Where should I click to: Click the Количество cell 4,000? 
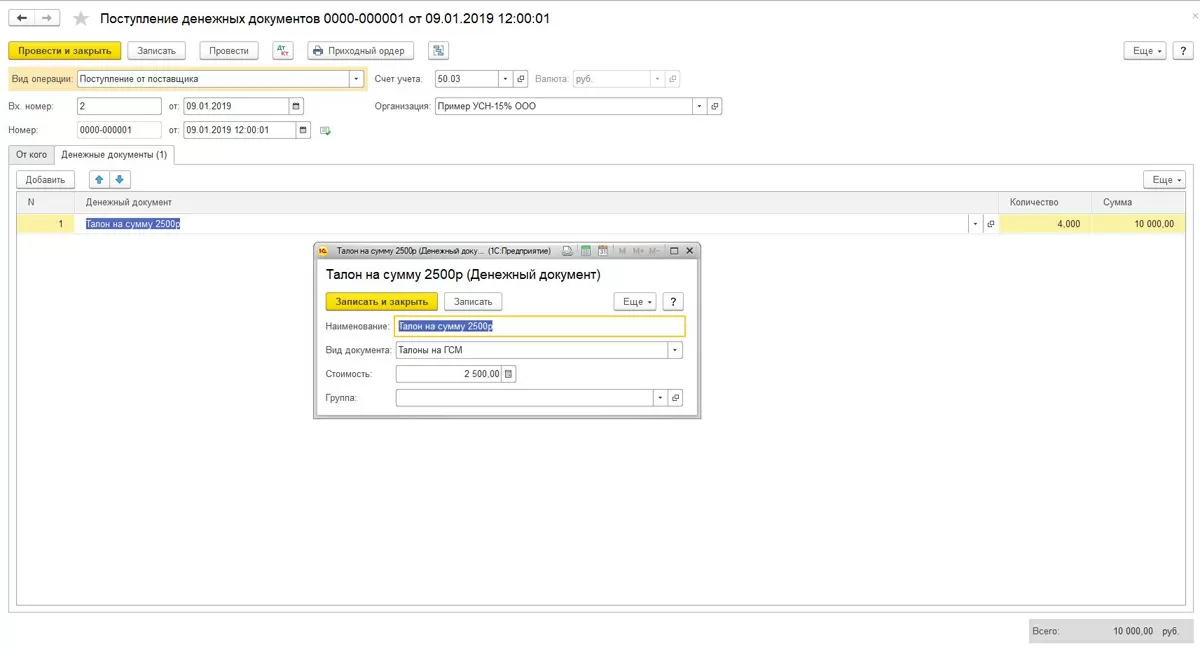coord(1044,225)
